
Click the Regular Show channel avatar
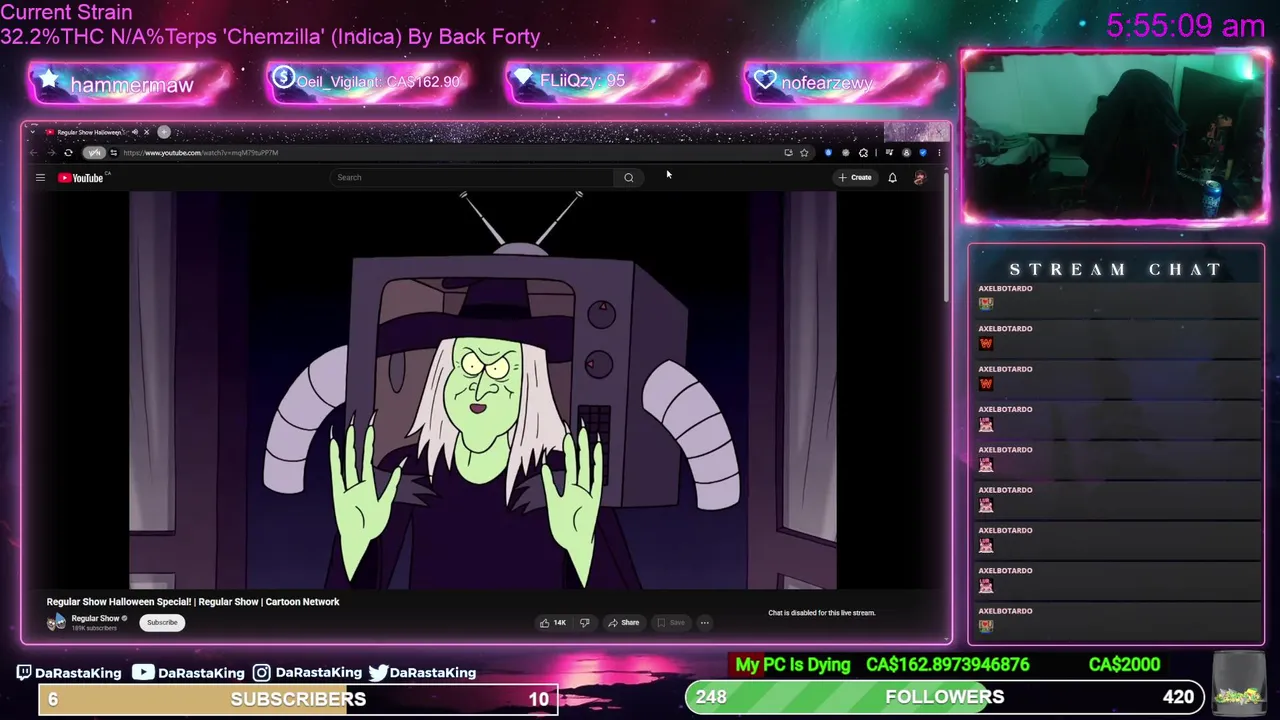[x=56, y=622]
